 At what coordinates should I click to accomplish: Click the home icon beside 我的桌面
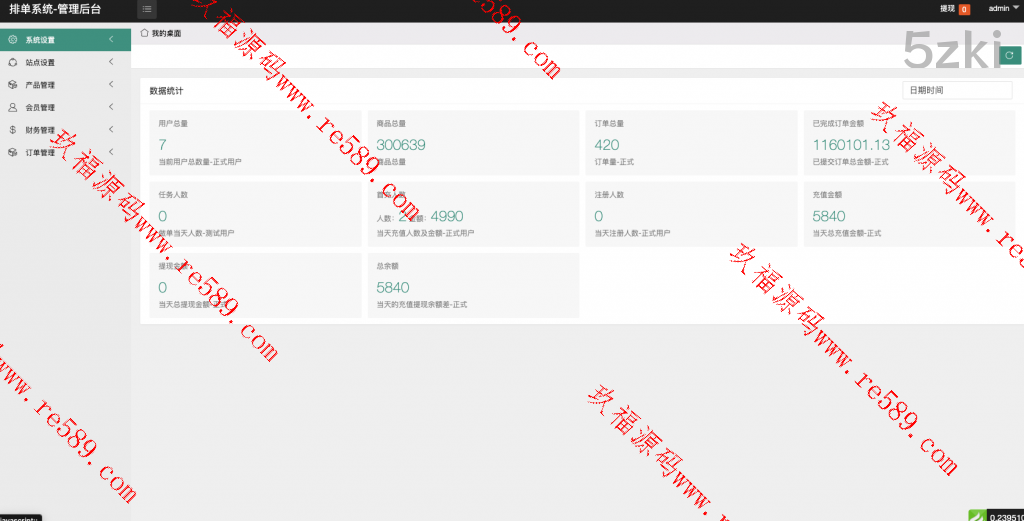pyautogui.click(x=145, y=33)
